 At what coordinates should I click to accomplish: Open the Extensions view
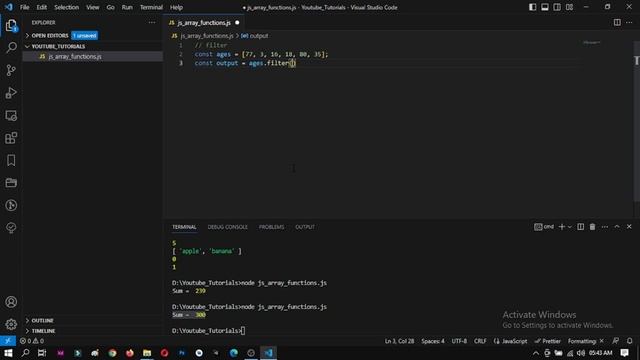(x=11, y=138)
